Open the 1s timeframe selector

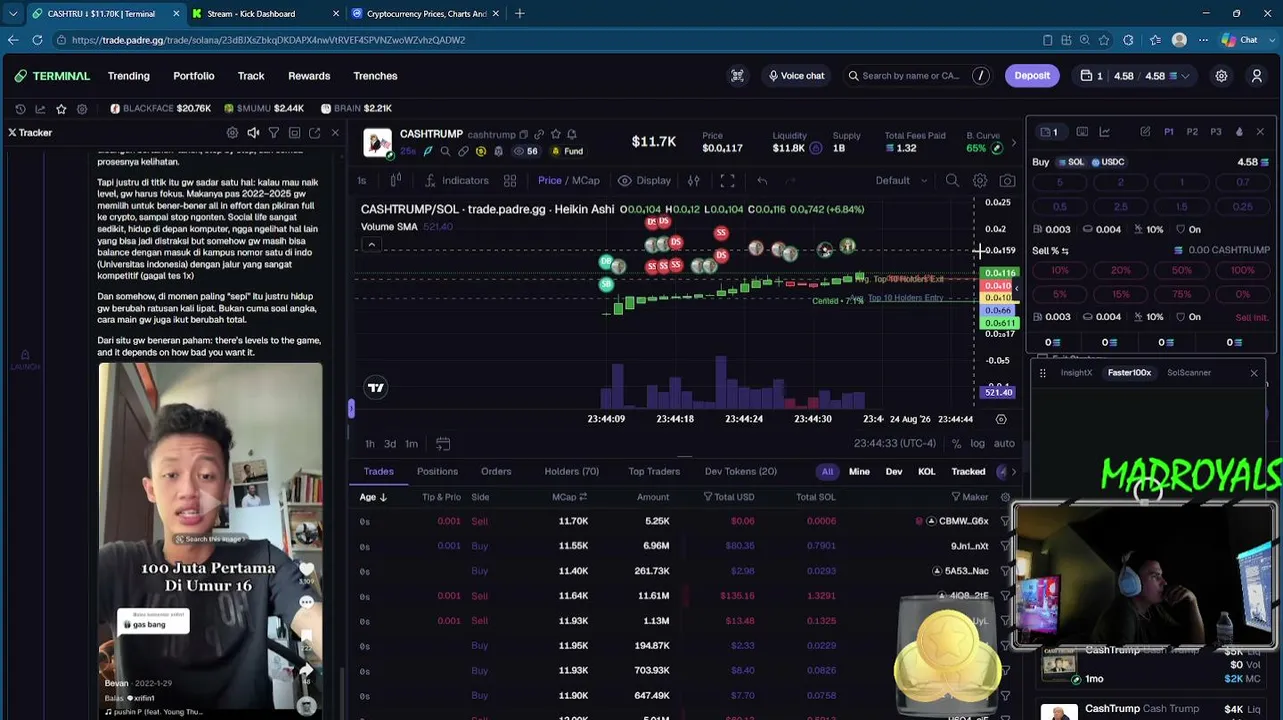(x=362, y=181)
